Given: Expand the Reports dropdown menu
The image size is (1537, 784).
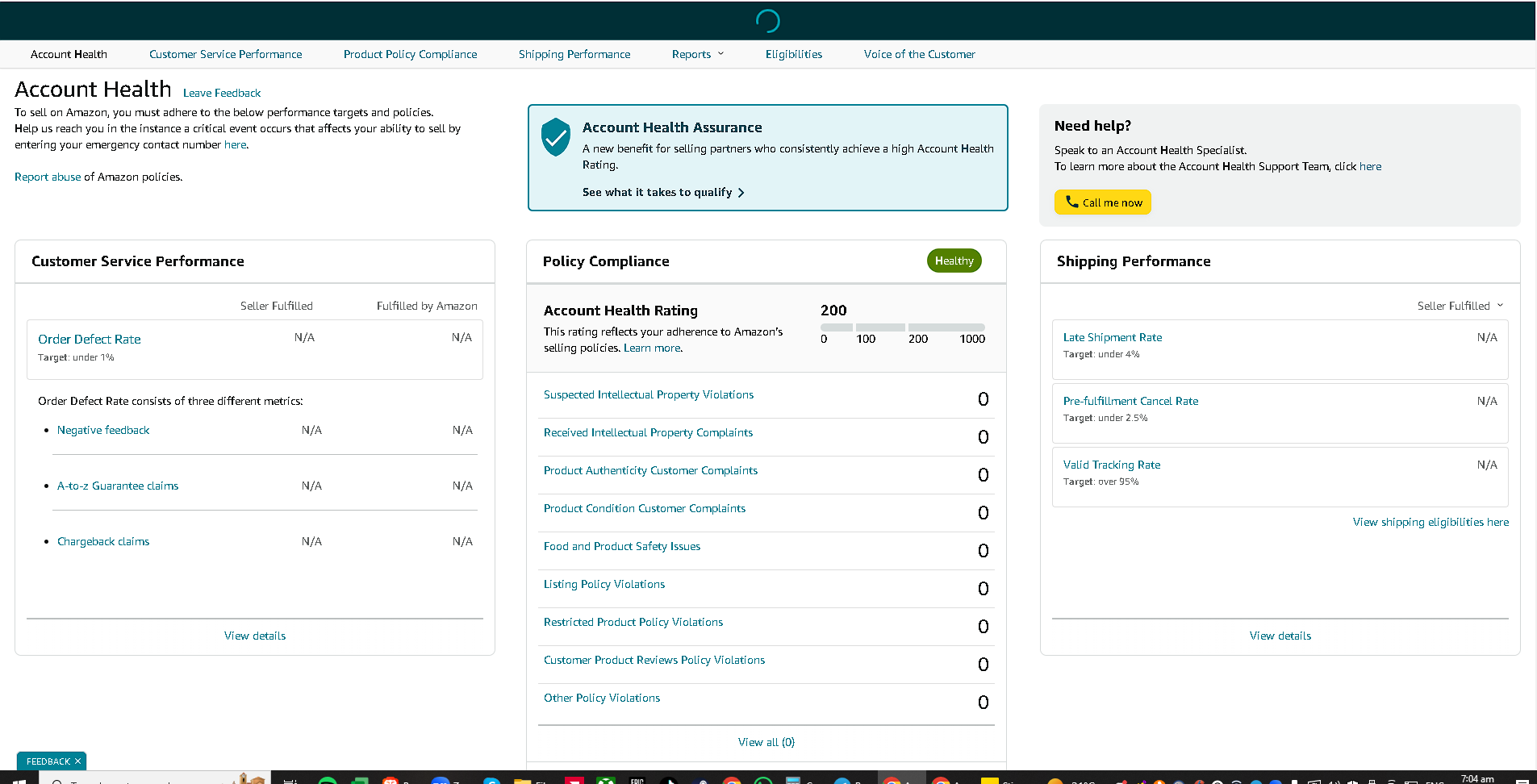Looking at the screenshot, I should (x=698, y=54).
